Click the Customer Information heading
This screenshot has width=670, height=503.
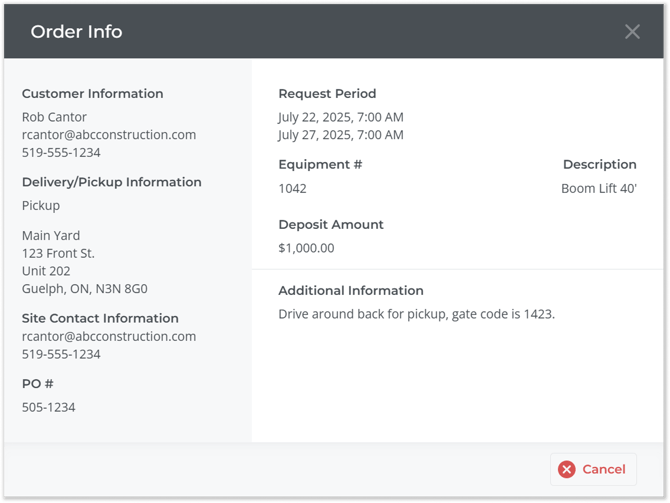[x=92, y=94]
